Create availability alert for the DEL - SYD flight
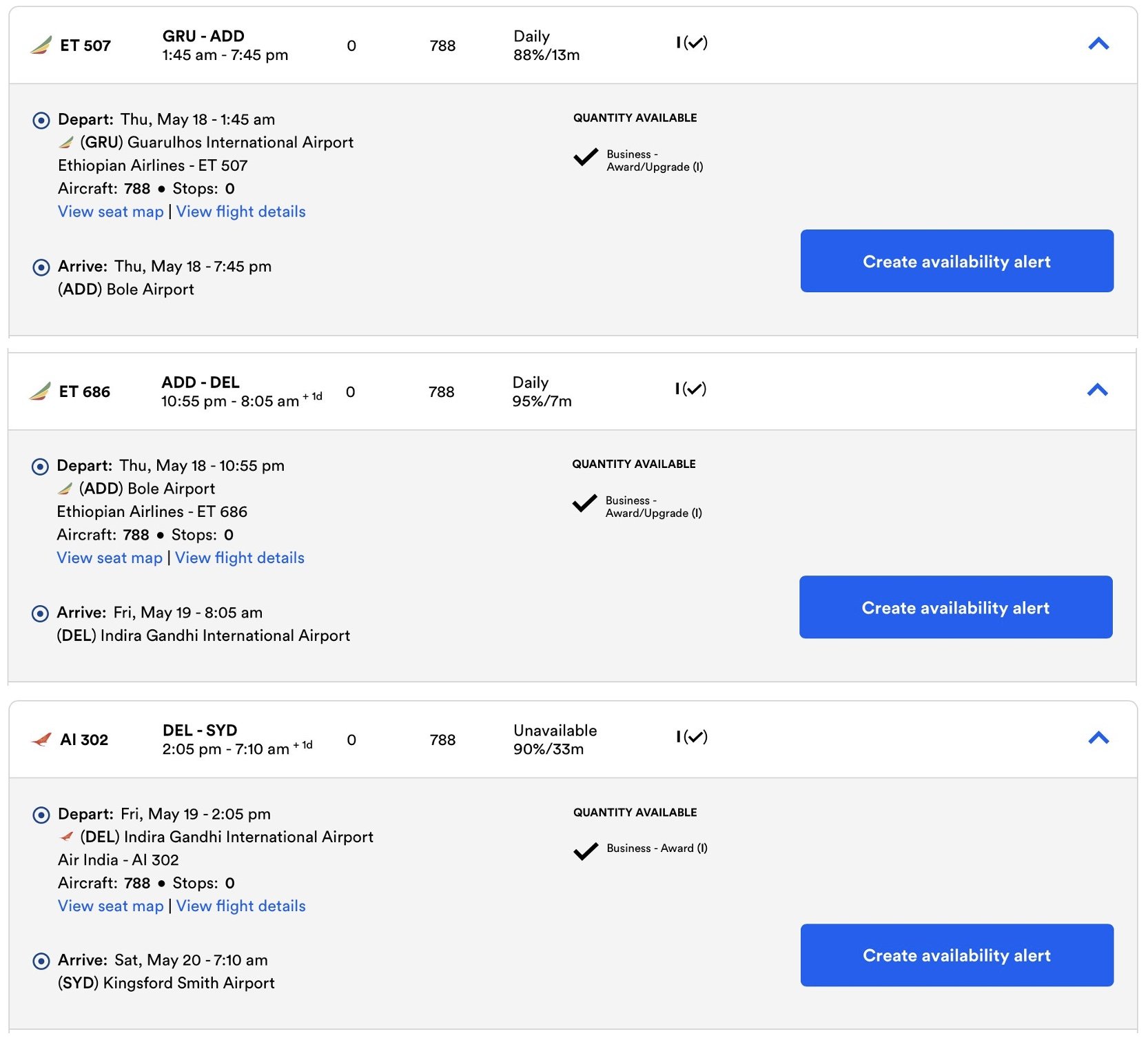1148x1038 pixels. coord(956,955)
